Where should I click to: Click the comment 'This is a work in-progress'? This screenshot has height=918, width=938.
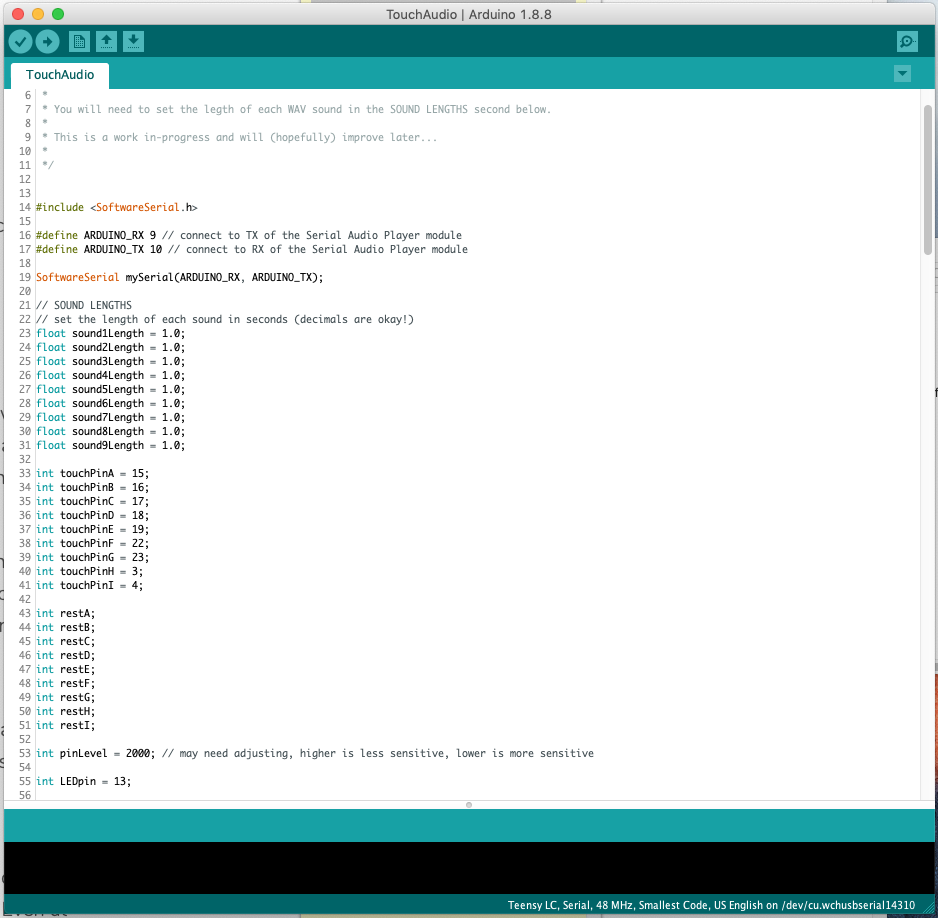240,138
